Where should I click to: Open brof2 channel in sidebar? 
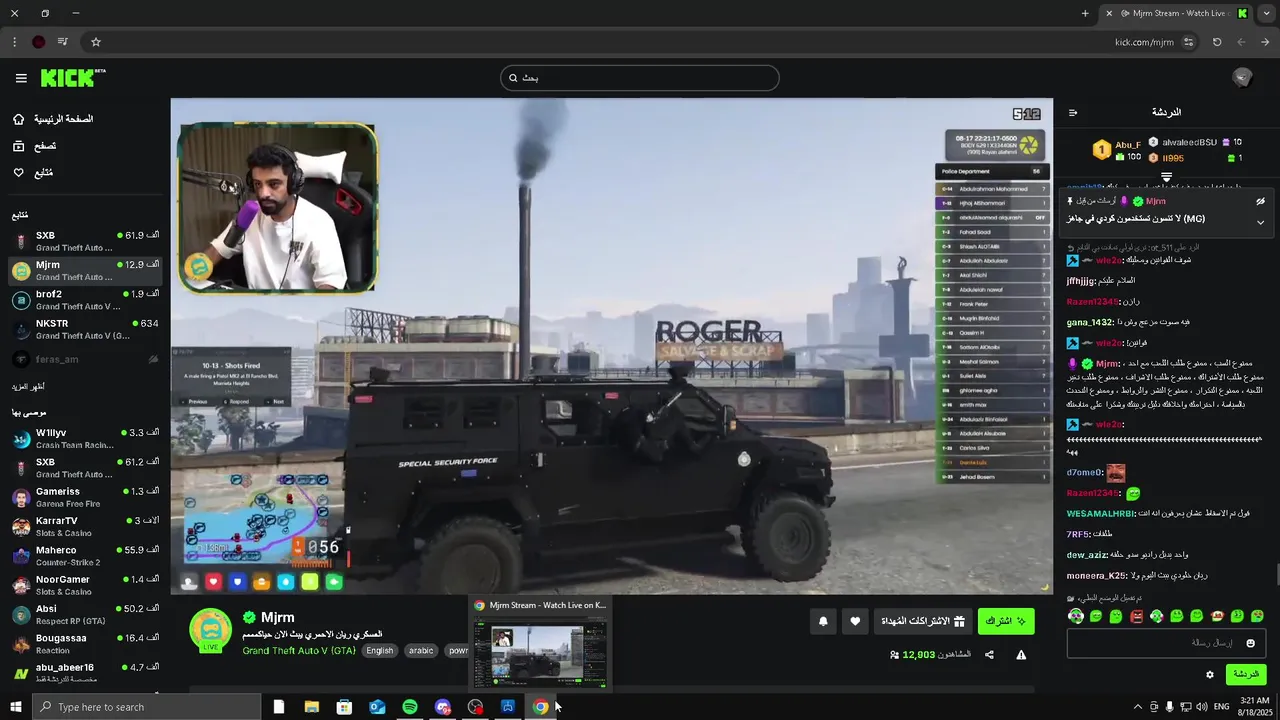tap(85, 300)
